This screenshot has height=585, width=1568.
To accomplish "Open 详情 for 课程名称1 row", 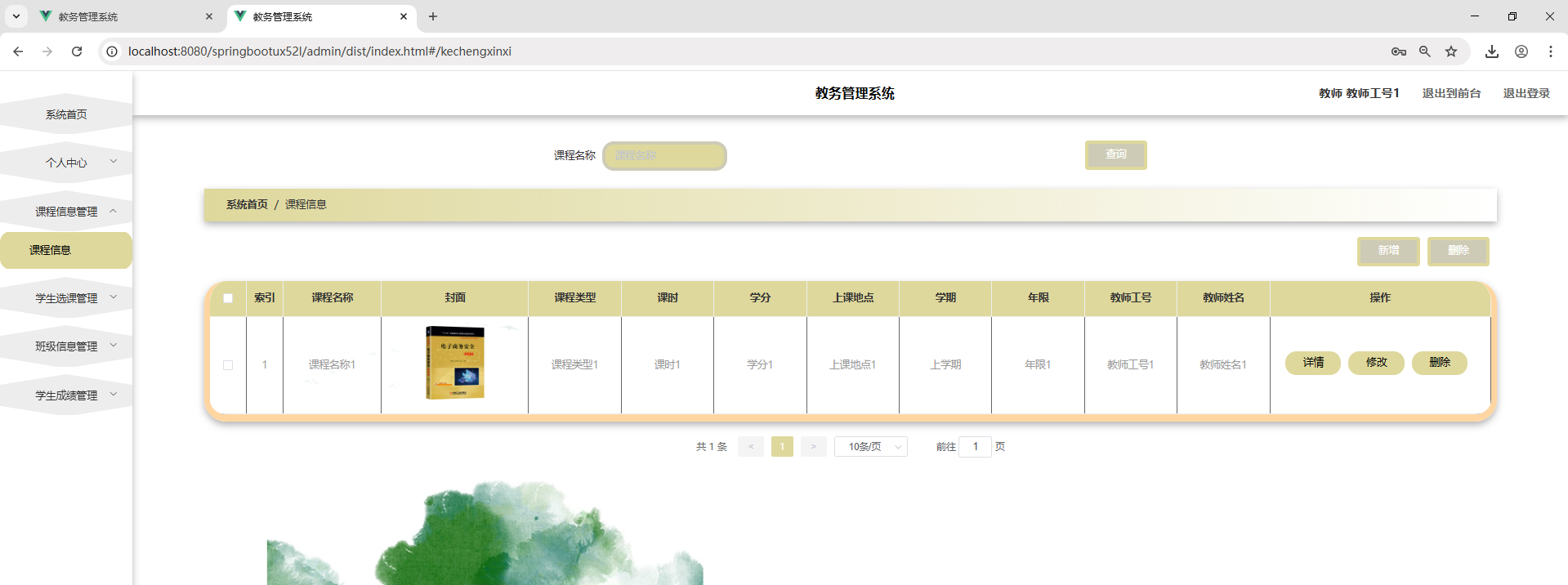I will coord(1313,363).
